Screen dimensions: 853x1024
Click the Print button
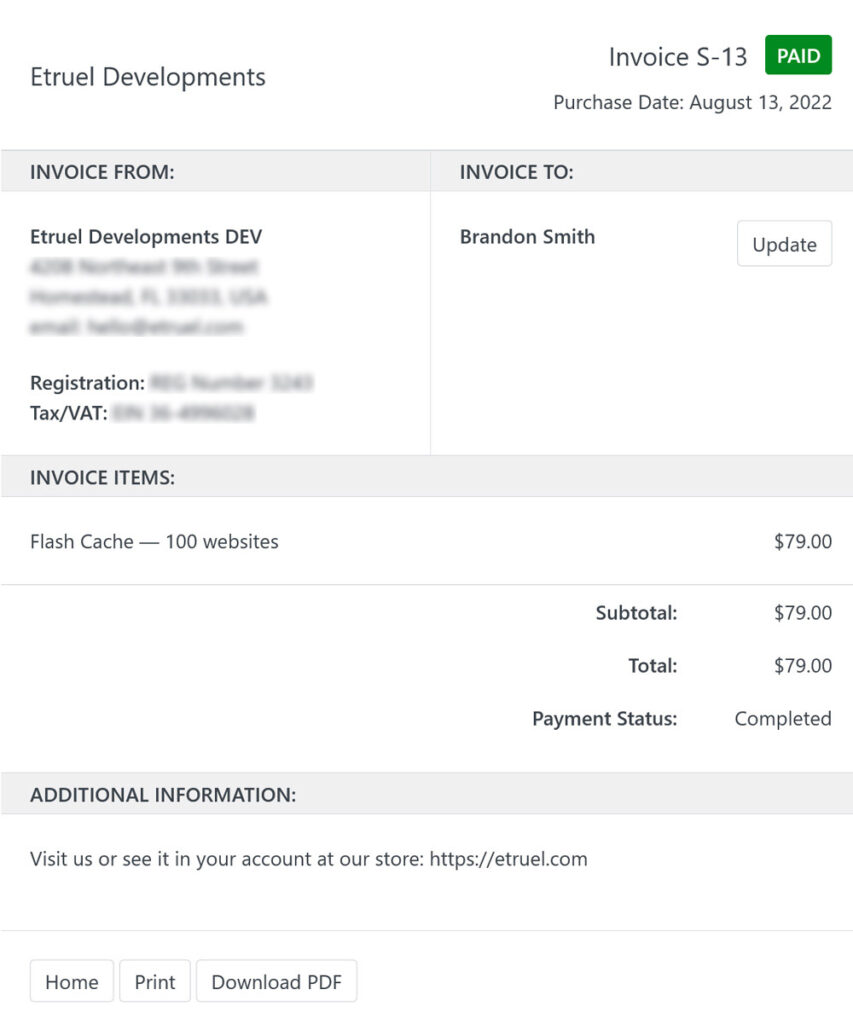click(x=154, y=981)
